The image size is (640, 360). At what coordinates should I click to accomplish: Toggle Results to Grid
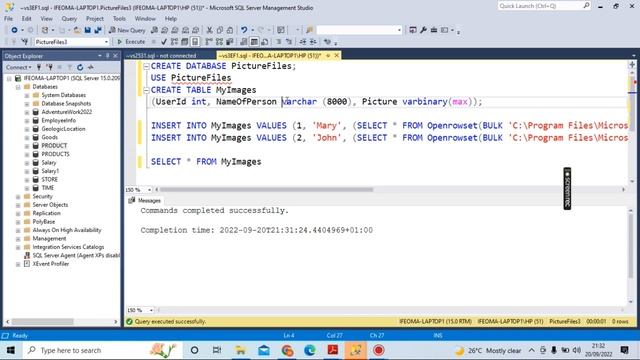pos(254,42)
